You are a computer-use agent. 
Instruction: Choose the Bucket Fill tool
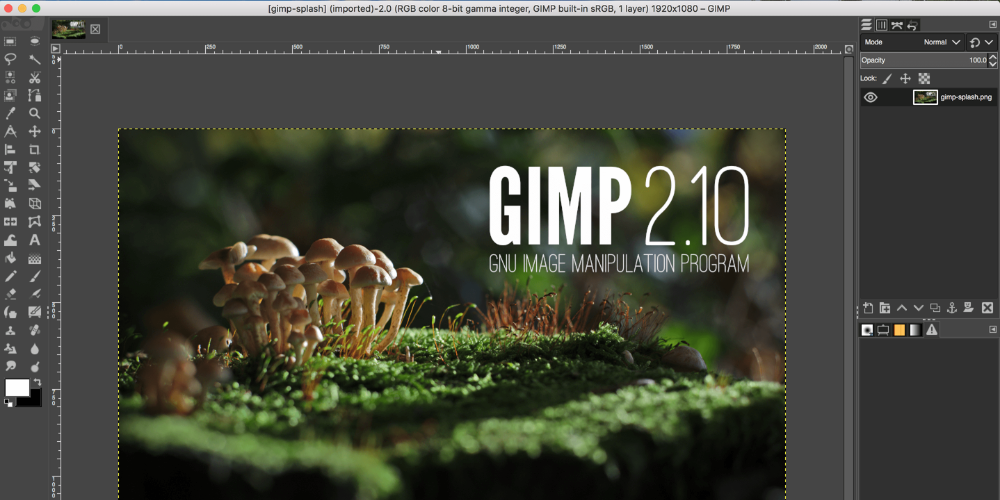10,258
